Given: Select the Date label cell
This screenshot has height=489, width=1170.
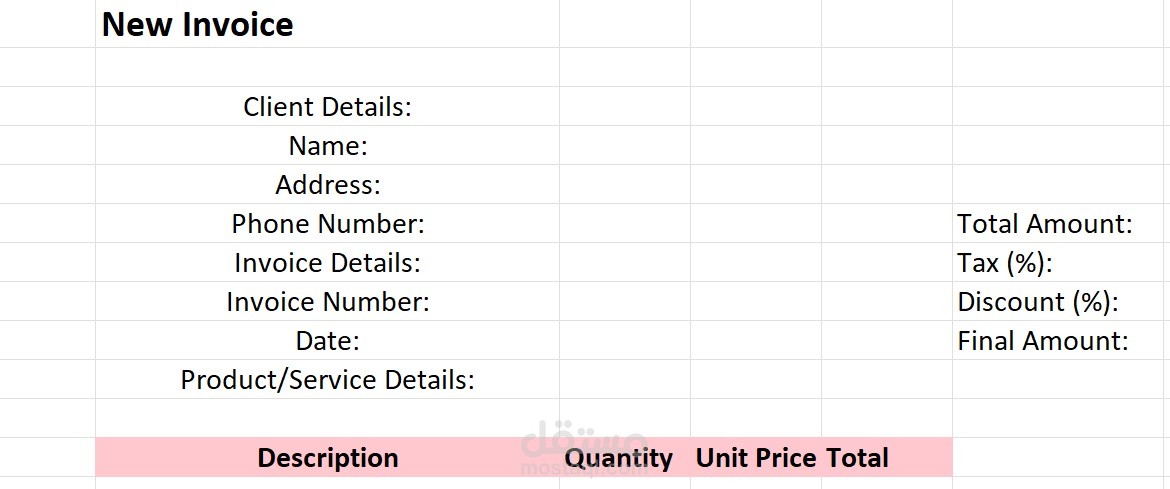Looking at the screenshot, I should point(328,340).
